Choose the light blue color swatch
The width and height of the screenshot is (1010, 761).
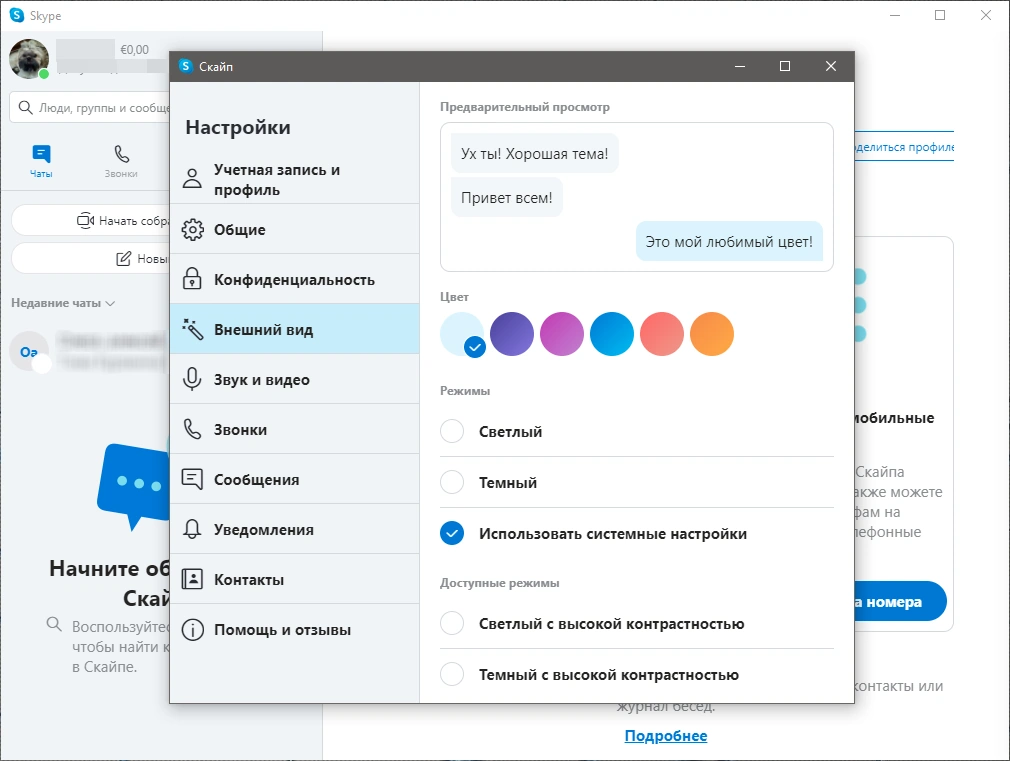pyautogui.click(x=462, y=334)
